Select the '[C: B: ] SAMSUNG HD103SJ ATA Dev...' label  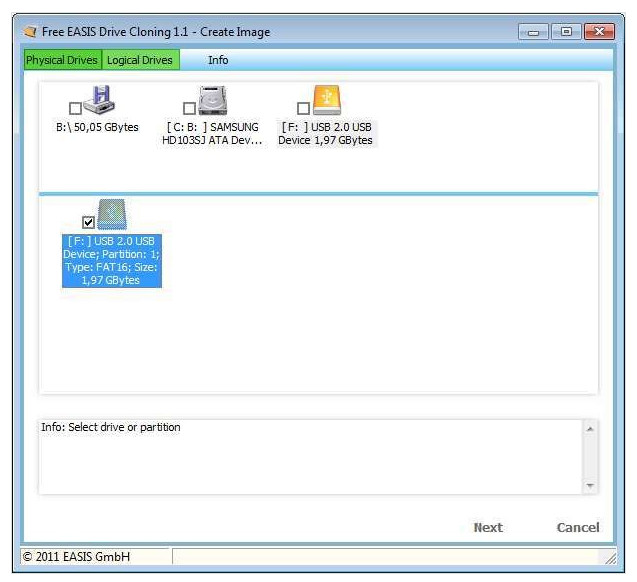pos(212,134)
